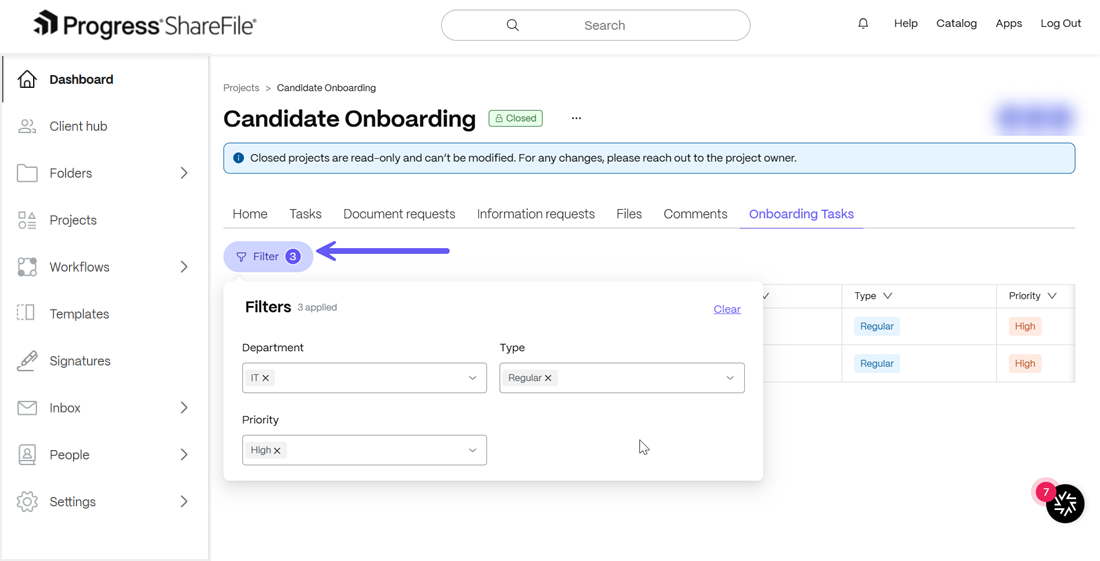Remove the IT department filter chip
Screen dimensions: 1100x561
click(x=266, y=378)
